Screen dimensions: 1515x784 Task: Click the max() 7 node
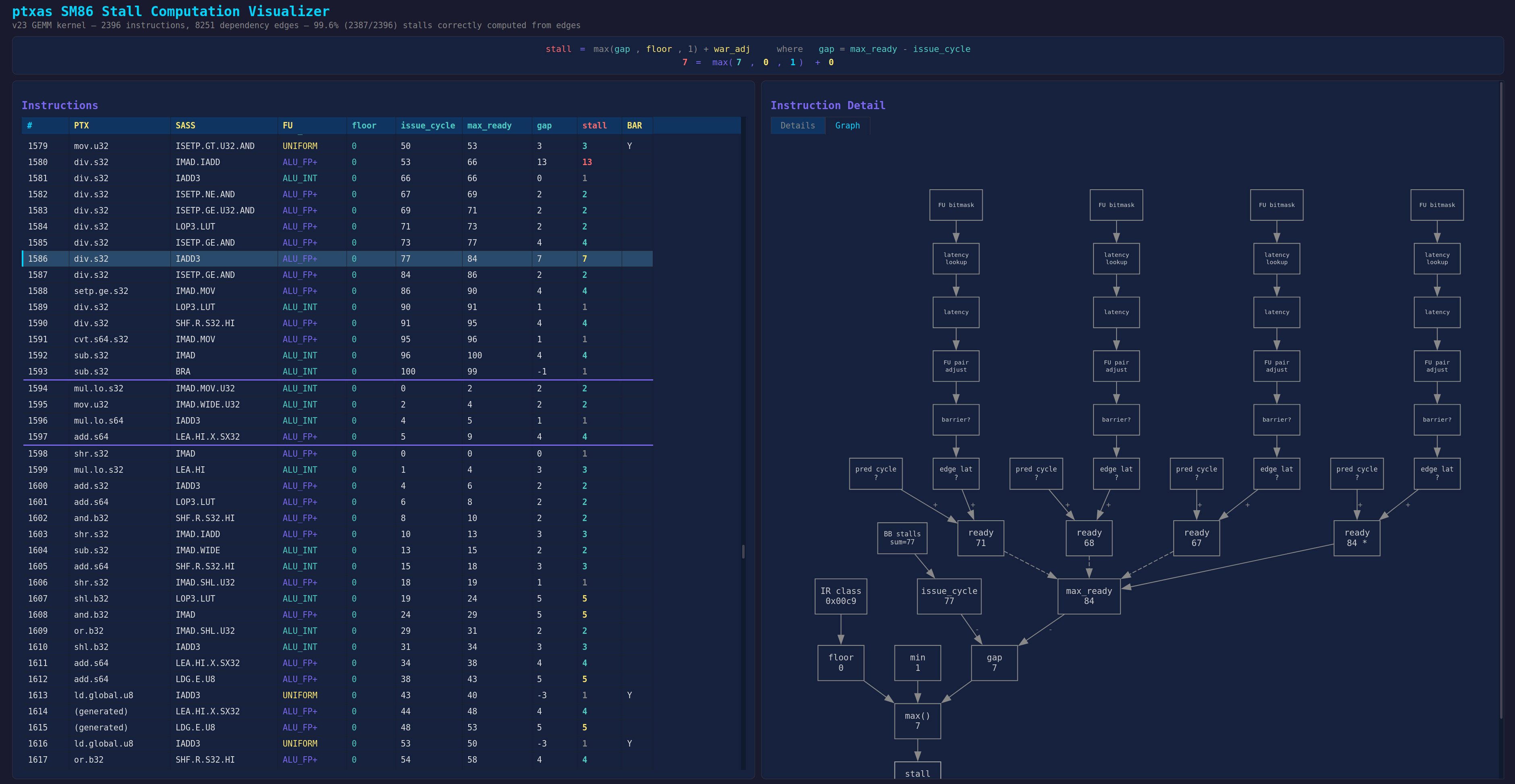tap(917, 720)
